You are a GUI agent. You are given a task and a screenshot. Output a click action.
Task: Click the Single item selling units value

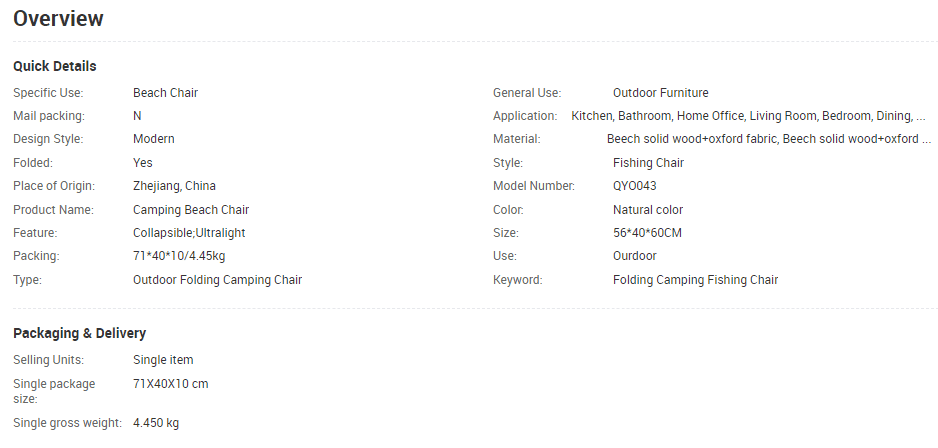coord(163,360)
